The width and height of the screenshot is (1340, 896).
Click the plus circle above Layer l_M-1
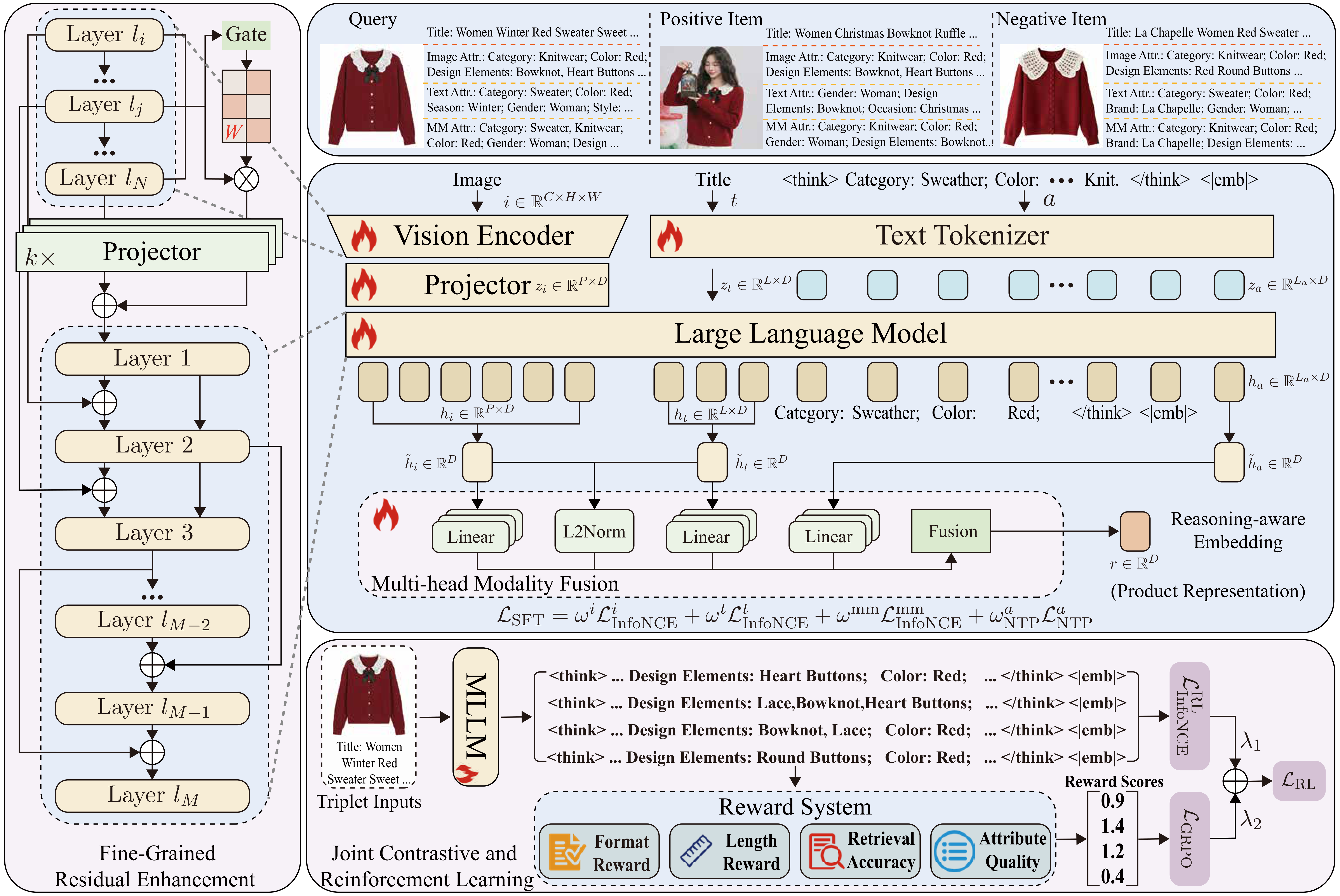pyautogui.click(x=152, y=665)
